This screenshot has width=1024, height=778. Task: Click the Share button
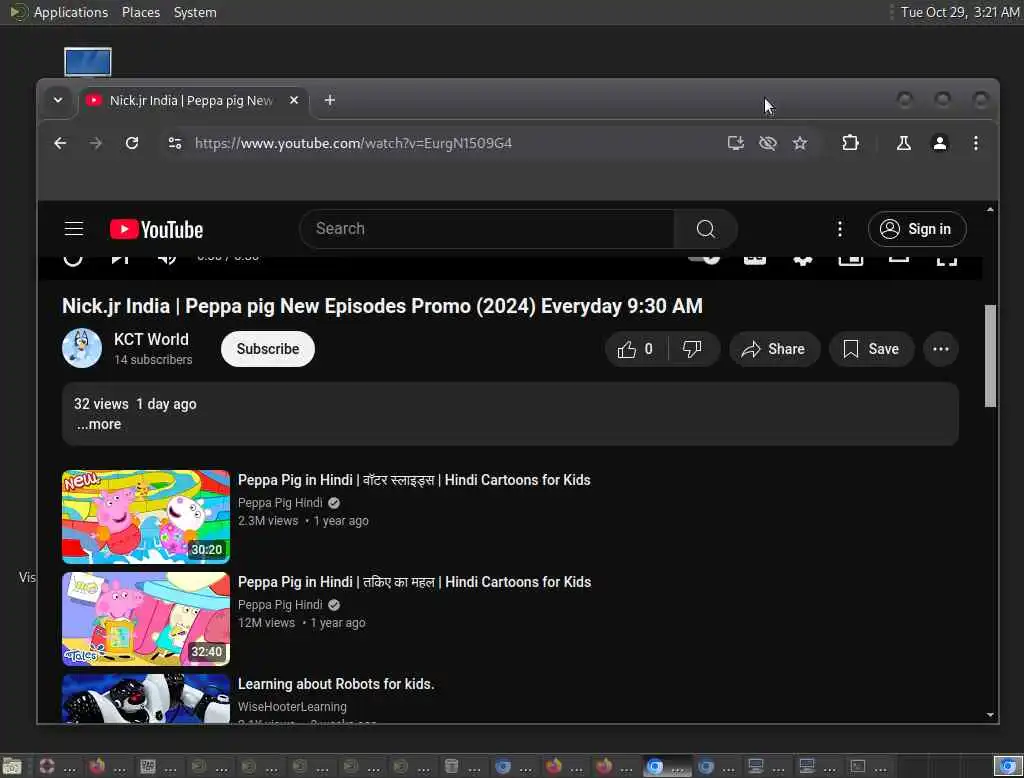pos(774,349)
